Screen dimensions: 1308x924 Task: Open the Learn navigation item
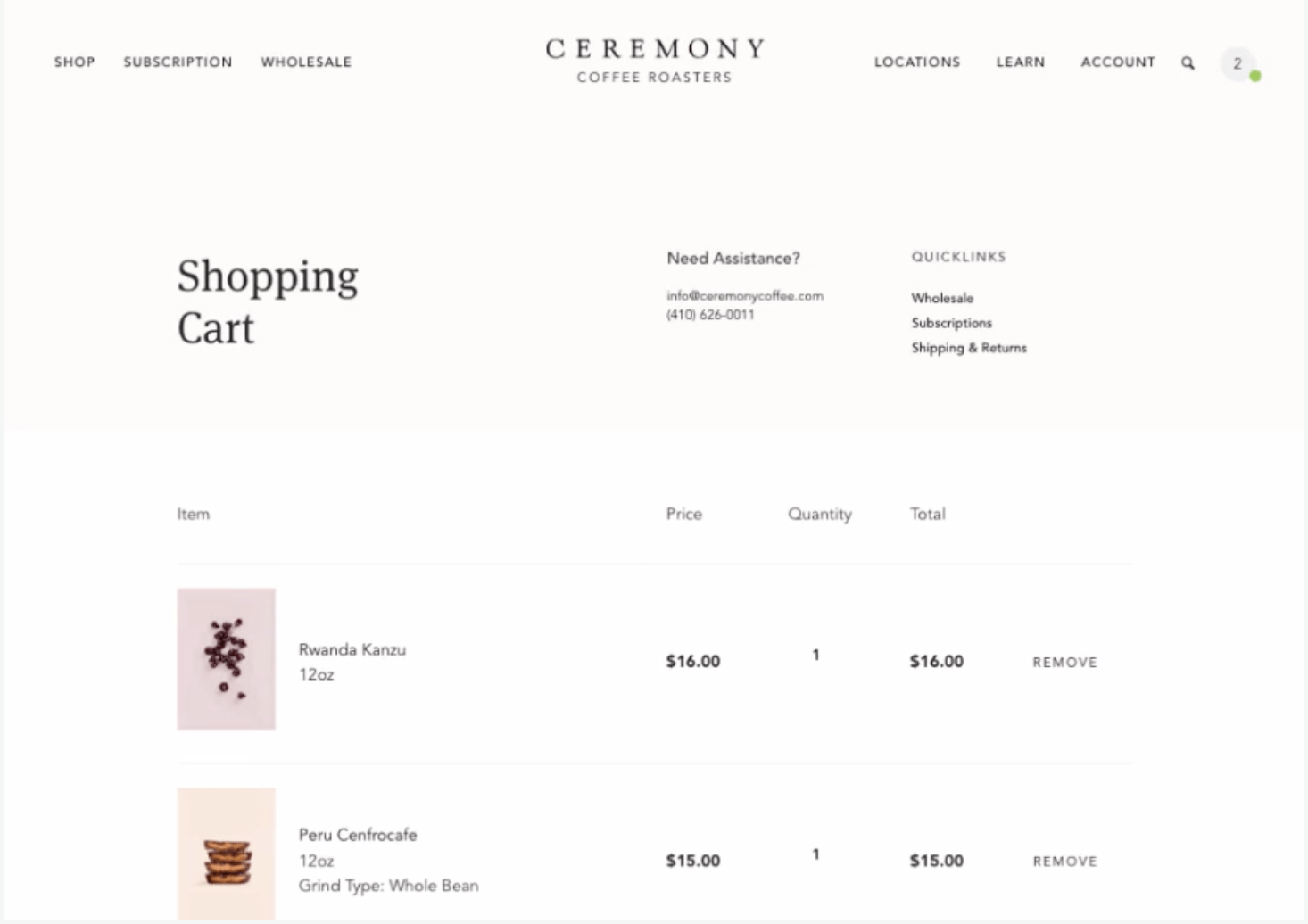tap(1020, 62)
